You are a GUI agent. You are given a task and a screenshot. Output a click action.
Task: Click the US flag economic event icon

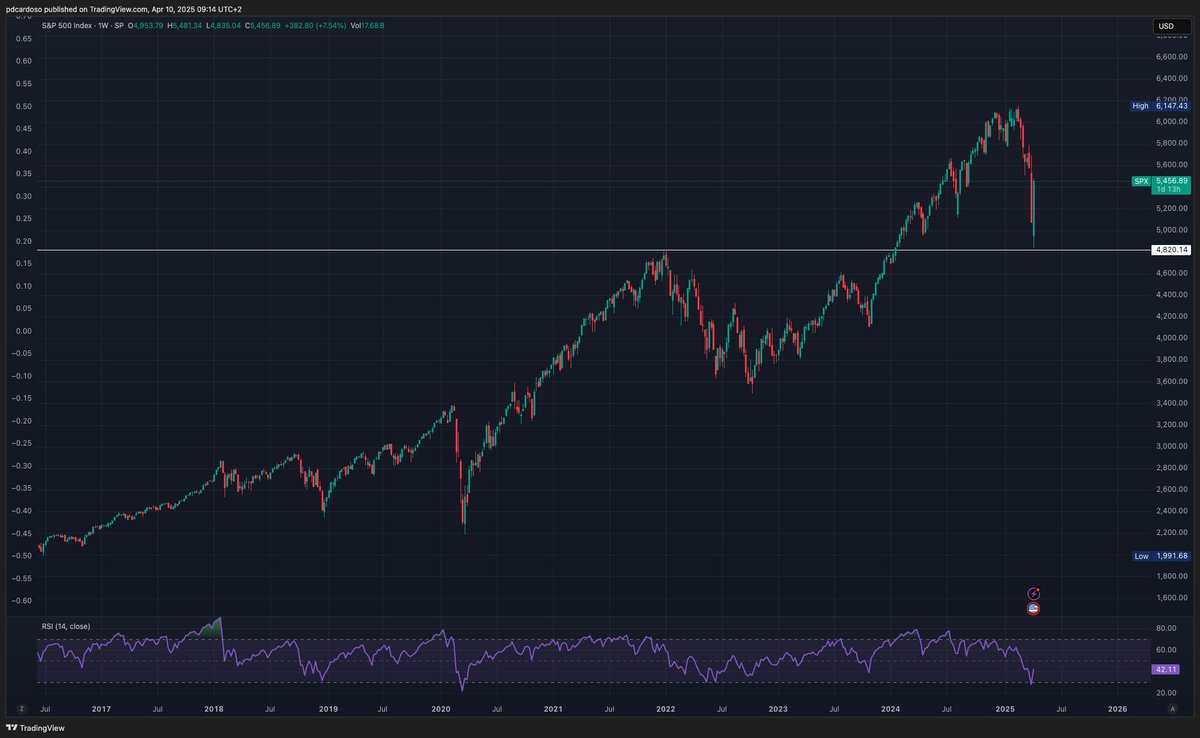1033,607
